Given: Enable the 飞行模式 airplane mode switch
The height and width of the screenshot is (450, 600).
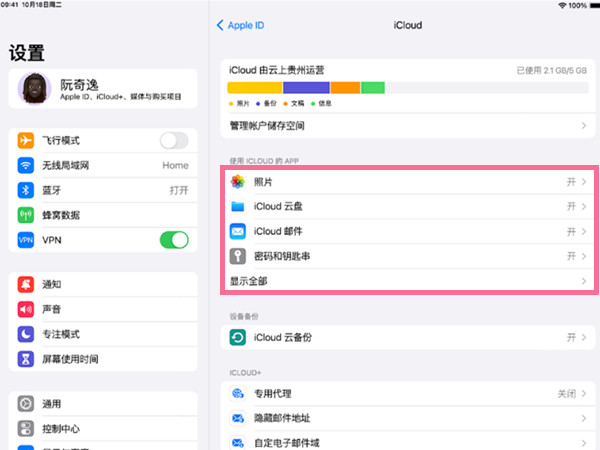Looking at the screenshot, I should [x=174, y=141].
